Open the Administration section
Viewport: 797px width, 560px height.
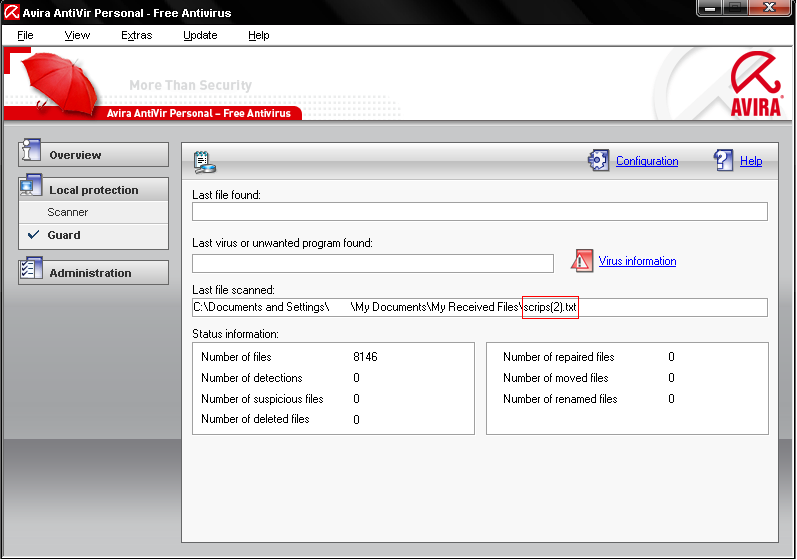pyautogui.click(x=94, y=272)
